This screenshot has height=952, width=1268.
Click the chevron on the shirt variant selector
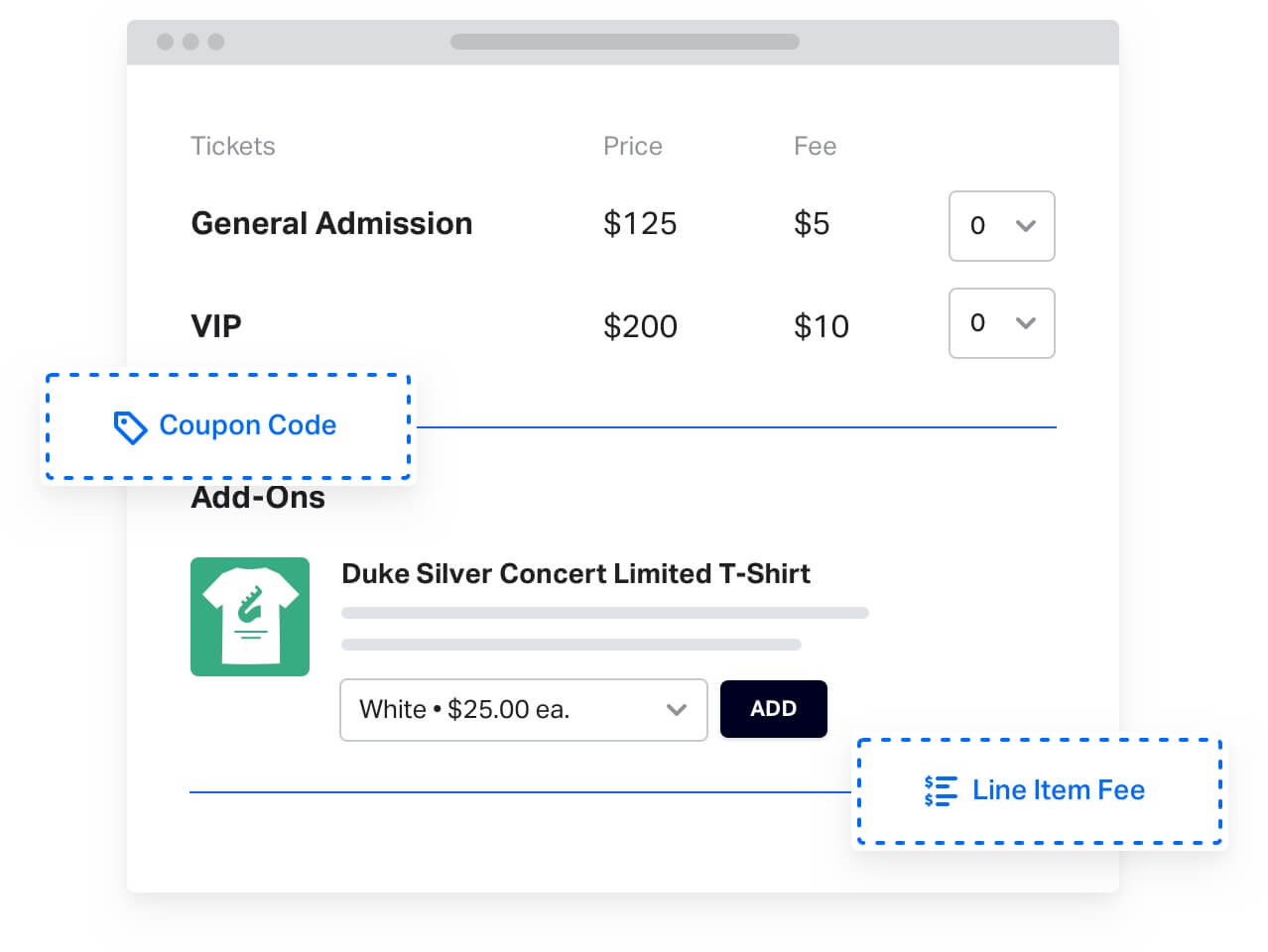678,710
